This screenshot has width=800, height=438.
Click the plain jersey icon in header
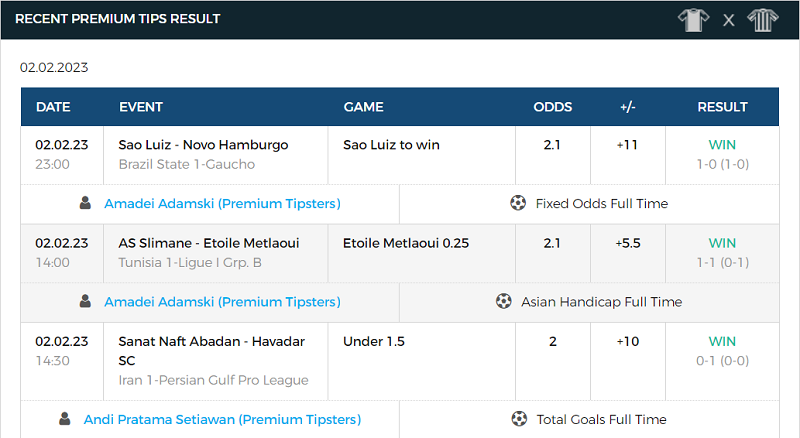click(693, 20)
